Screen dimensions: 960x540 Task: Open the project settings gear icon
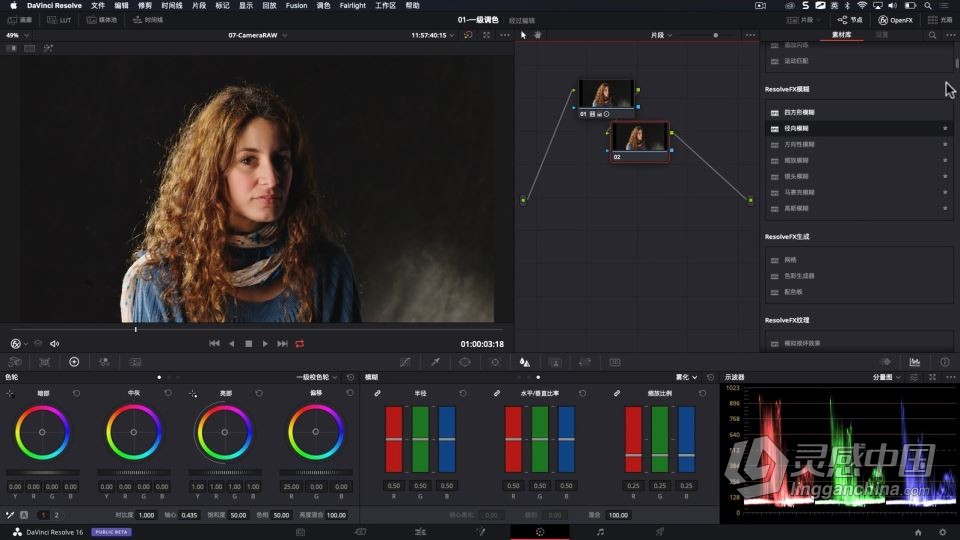[x=943, y=532]
